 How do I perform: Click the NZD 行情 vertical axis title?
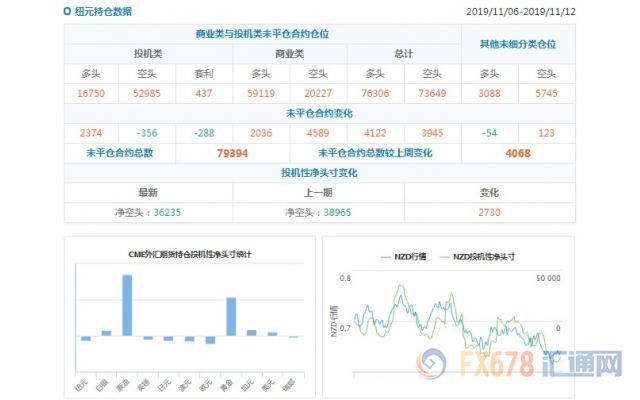click(x=334, y=321)
